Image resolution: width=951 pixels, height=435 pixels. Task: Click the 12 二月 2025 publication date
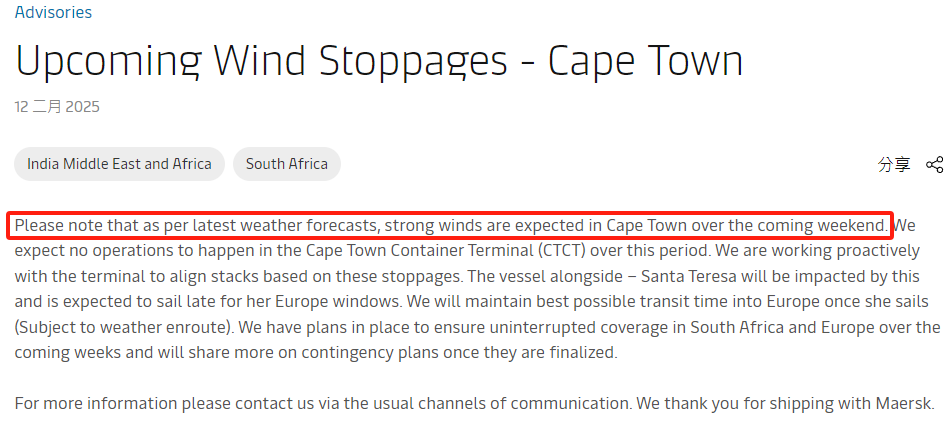click(57, 107)
